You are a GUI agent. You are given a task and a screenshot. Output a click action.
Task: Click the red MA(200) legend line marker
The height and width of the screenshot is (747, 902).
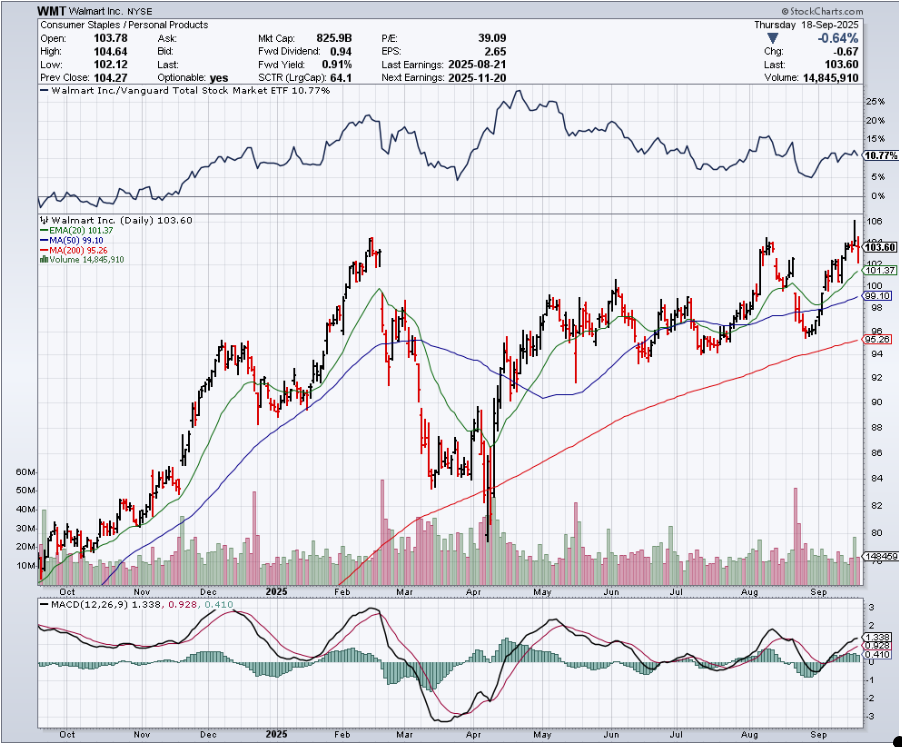(x=44, y=250)
